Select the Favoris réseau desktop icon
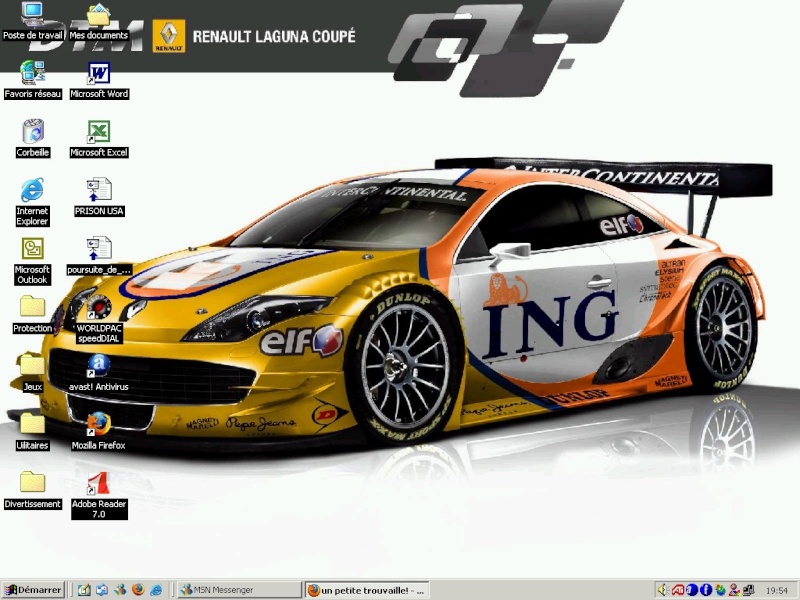This screenshot has height=600, width=800. [x=33, y=80]
